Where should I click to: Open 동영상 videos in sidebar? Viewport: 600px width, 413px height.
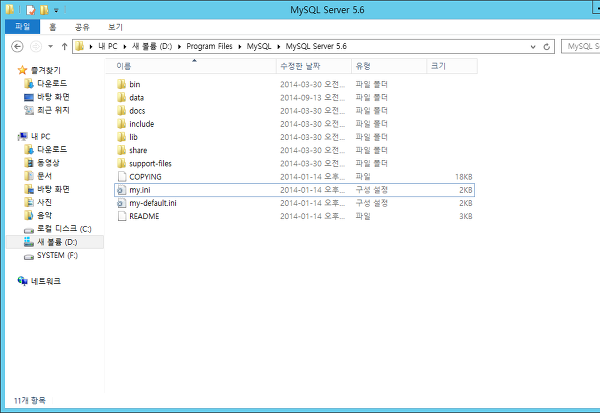[x=48, y=163]
